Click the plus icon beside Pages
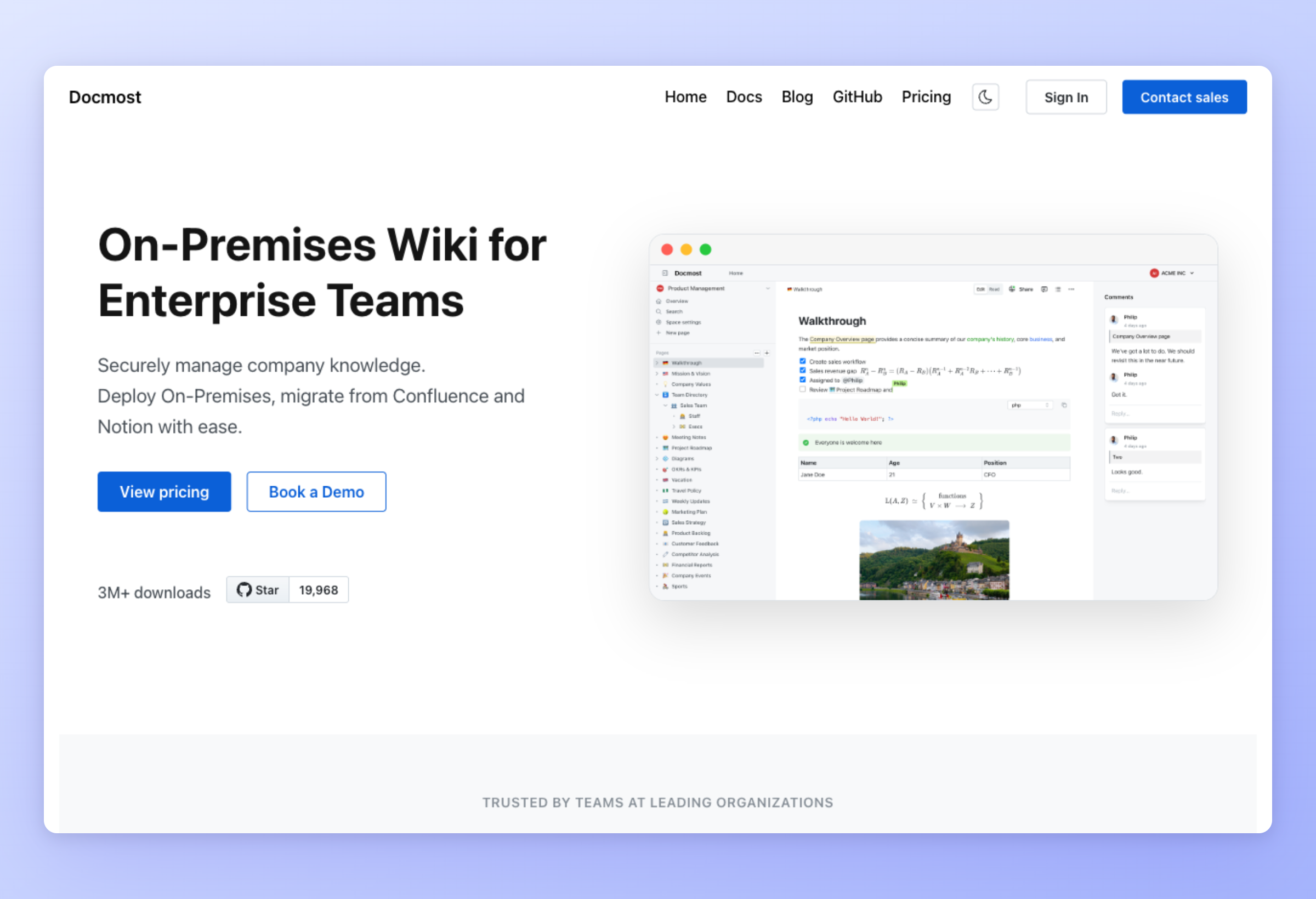This screenshot has width=1316, height=899. tap(767, 352)
